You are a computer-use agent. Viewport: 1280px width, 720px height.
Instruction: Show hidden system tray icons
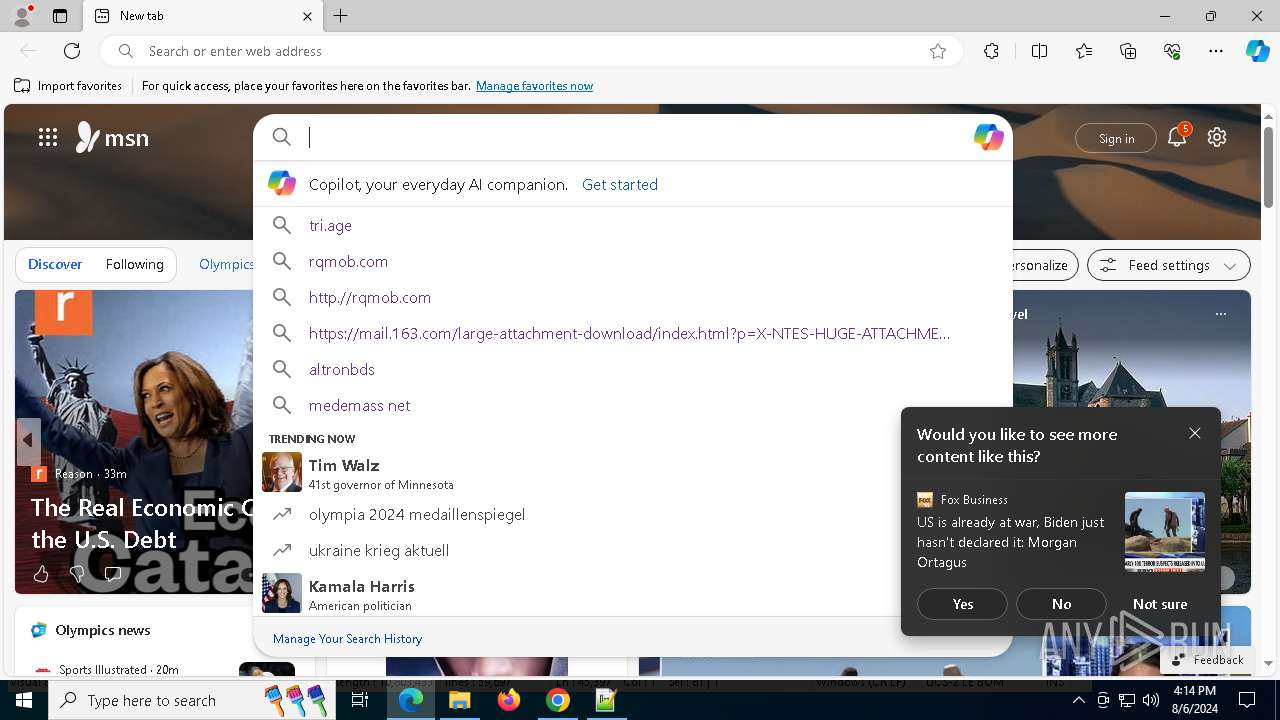click(x=1078, y=700)
